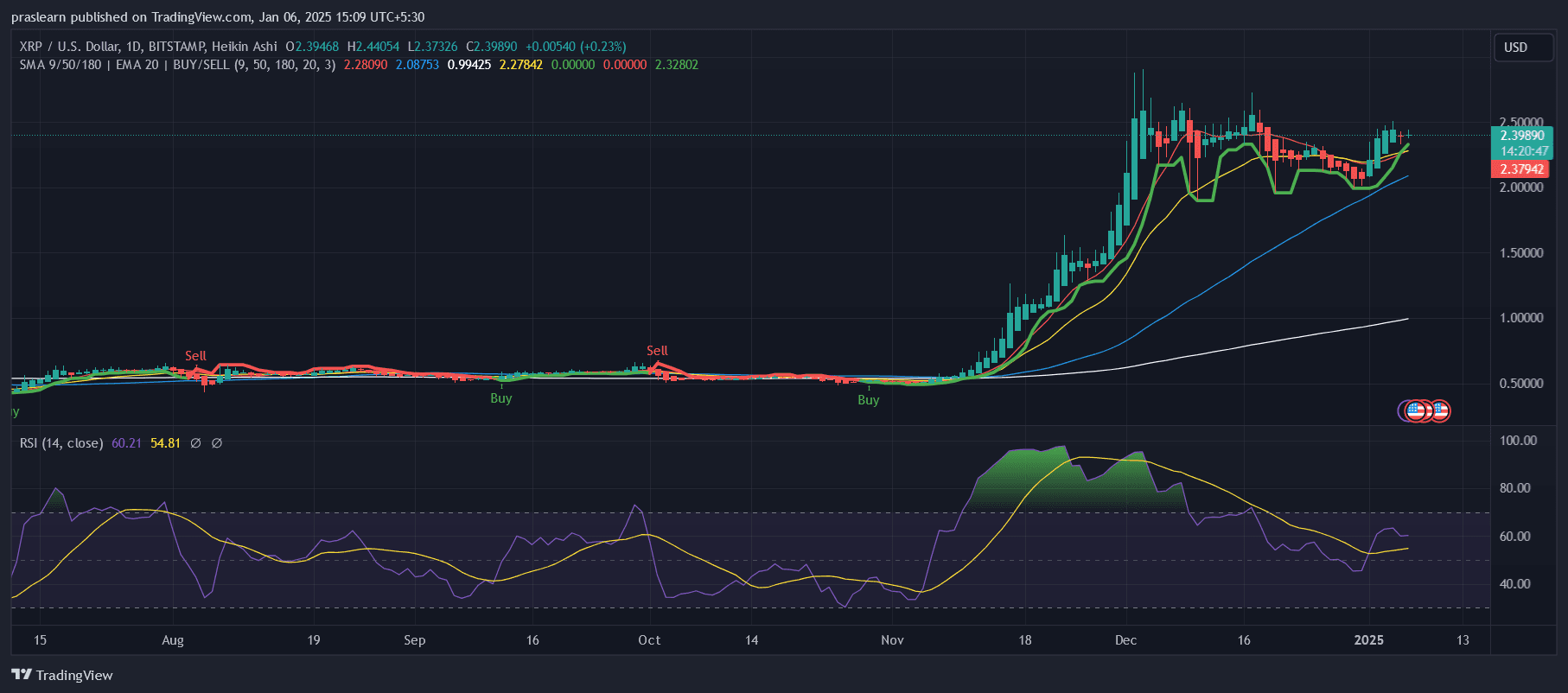Click the 19 date label on the time axis
Viewport: 1568px width, 693px height.
click(x=314, y=640)
